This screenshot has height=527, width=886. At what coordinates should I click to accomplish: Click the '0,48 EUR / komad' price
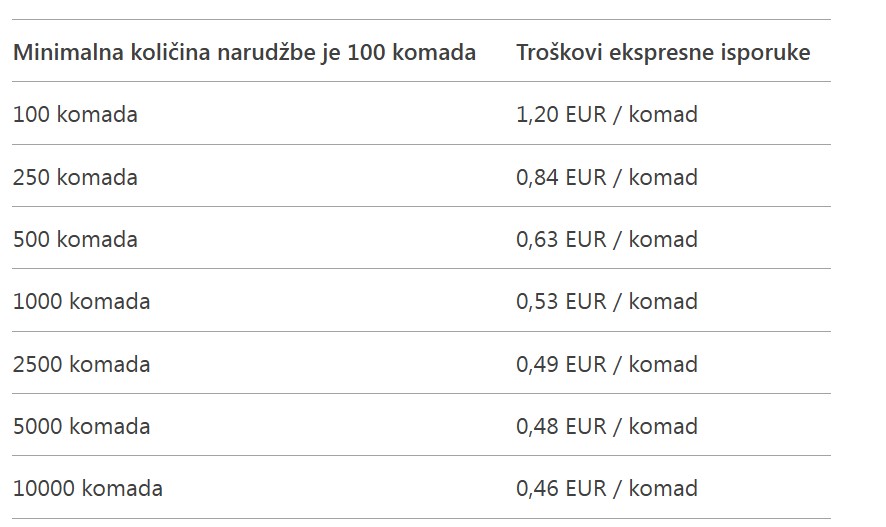point(606,426)
